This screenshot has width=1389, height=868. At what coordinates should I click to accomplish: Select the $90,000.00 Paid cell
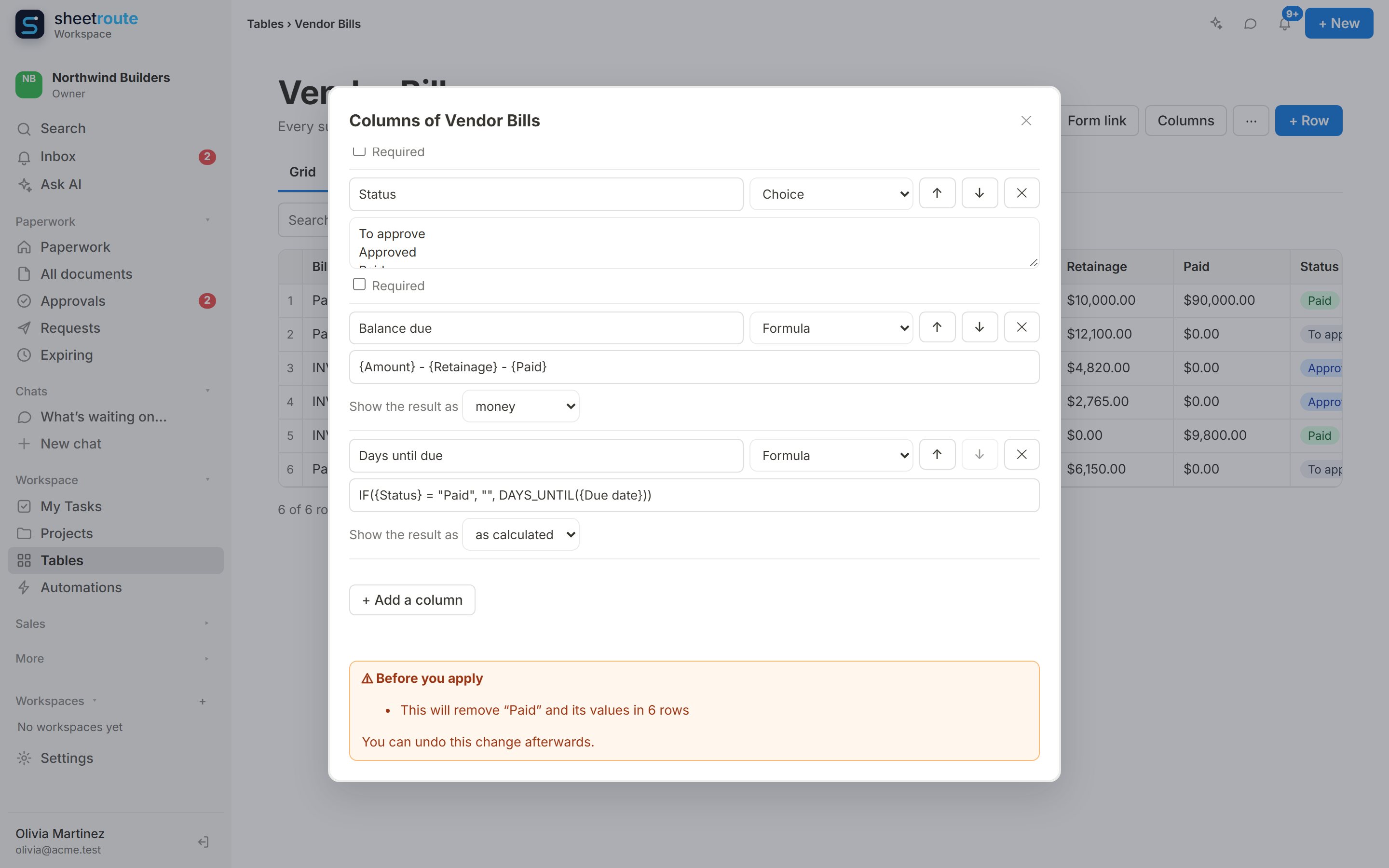(1232, 300)
